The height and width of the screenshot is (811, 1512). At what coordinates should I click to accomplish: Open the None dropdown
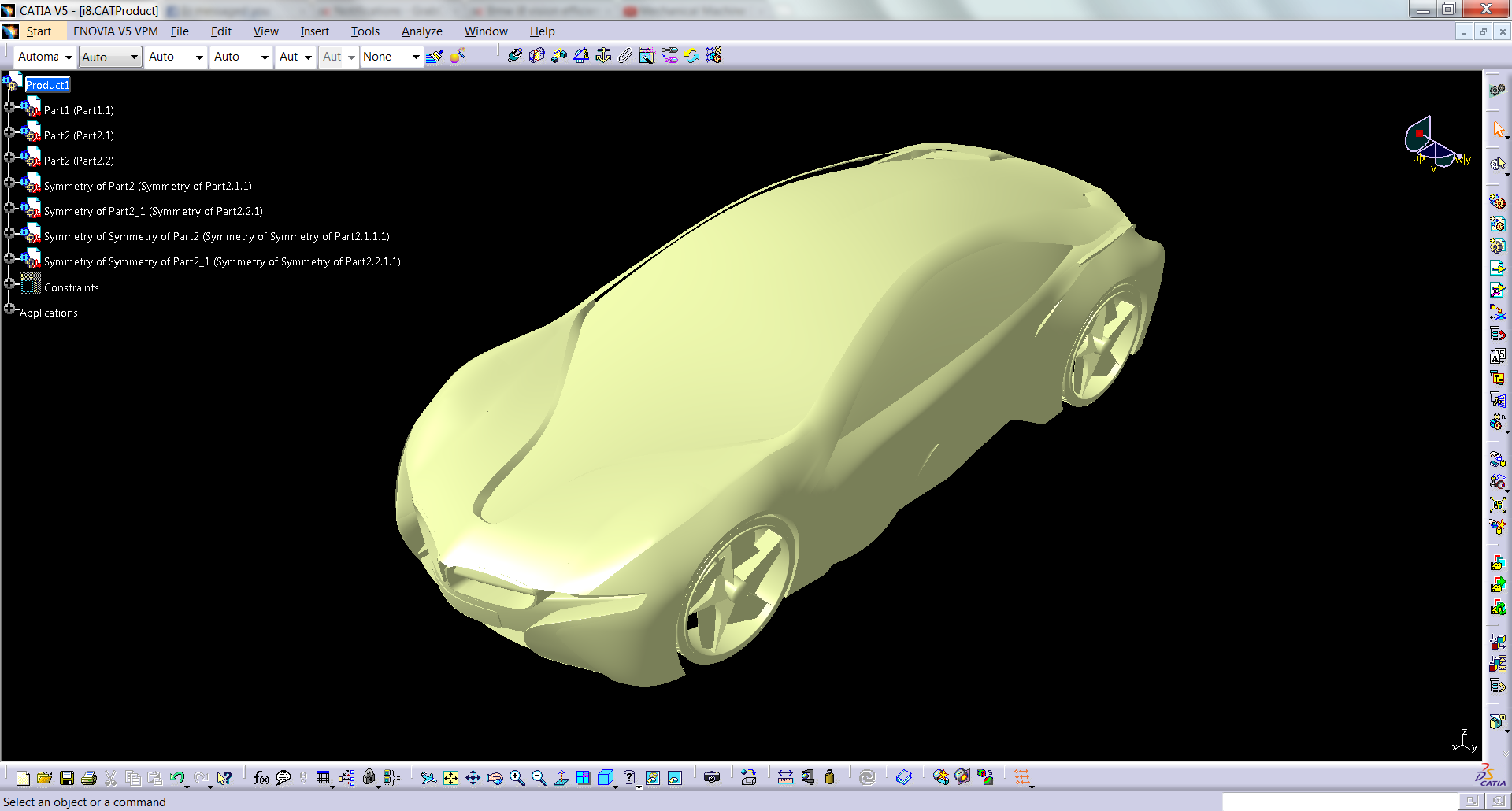(392, 57)
